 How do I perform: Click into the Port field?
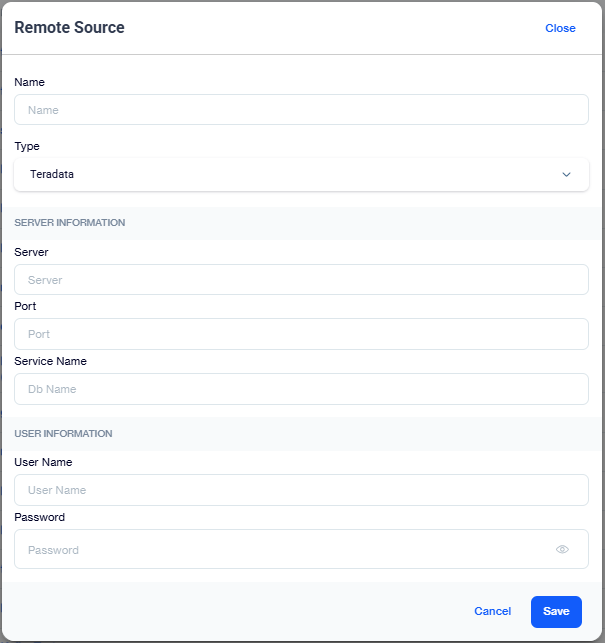pyautogui.click(x=301, y=334)
